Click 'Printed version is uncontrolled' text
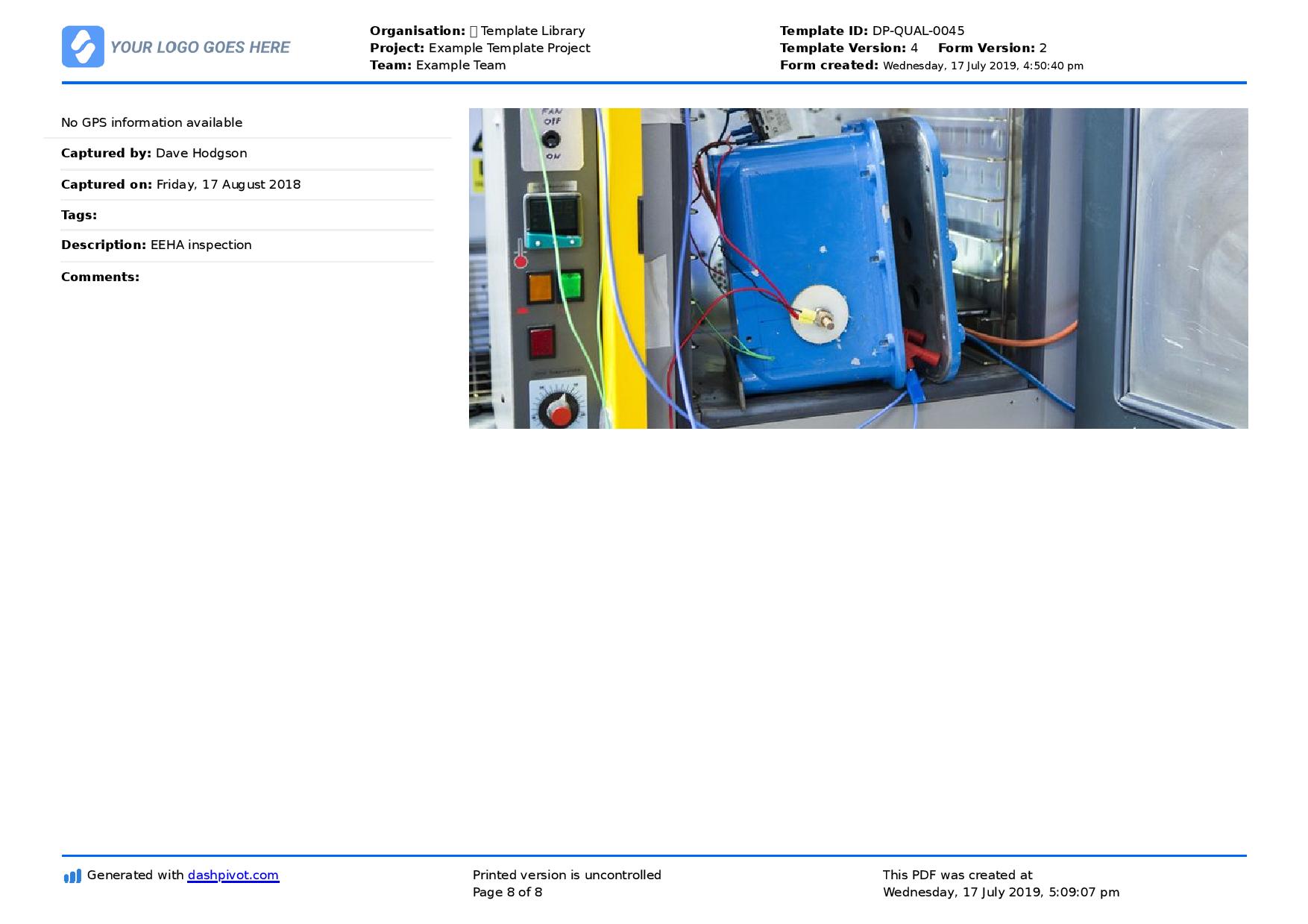Screen dimensions: 1308x924 pos(567,875)
